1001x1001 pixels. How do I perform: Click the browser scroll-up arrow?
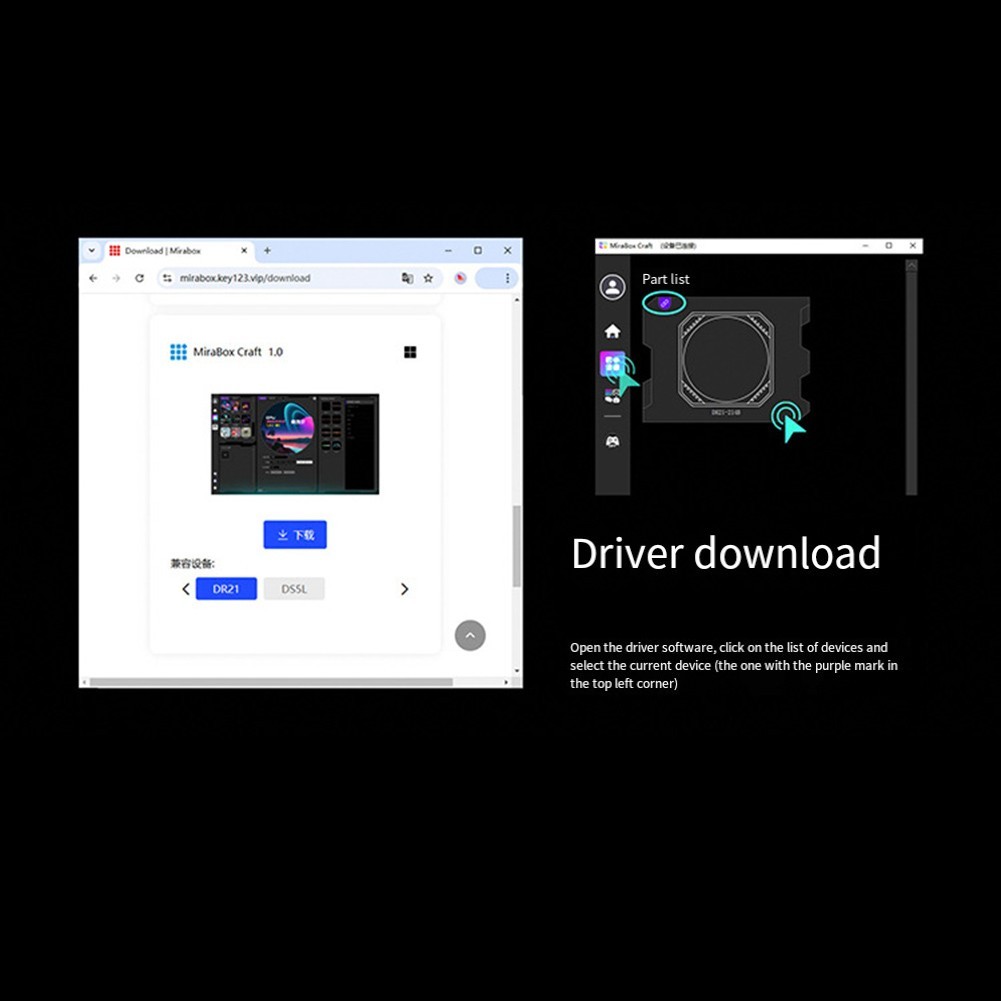(x=517, y=299)
